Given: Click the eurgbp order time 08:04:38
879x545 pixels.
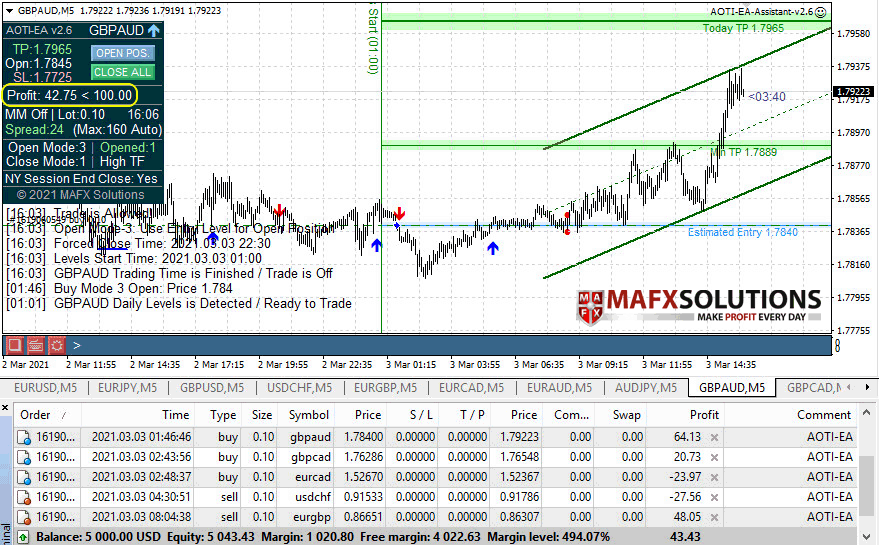Looking at the screenshot, I should tap(170, 517).
